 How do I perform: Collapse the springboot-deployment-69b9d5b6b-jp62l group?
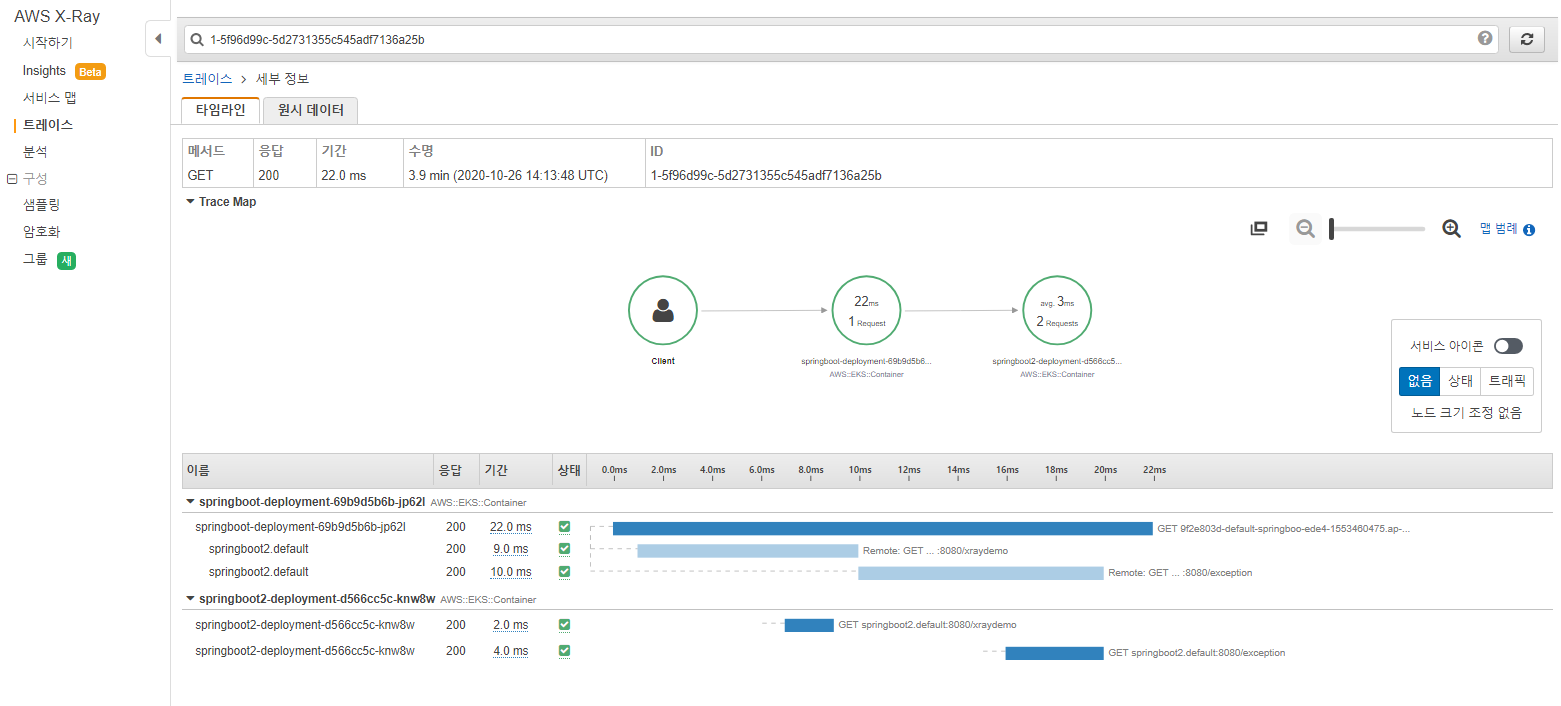click(190, 502)
